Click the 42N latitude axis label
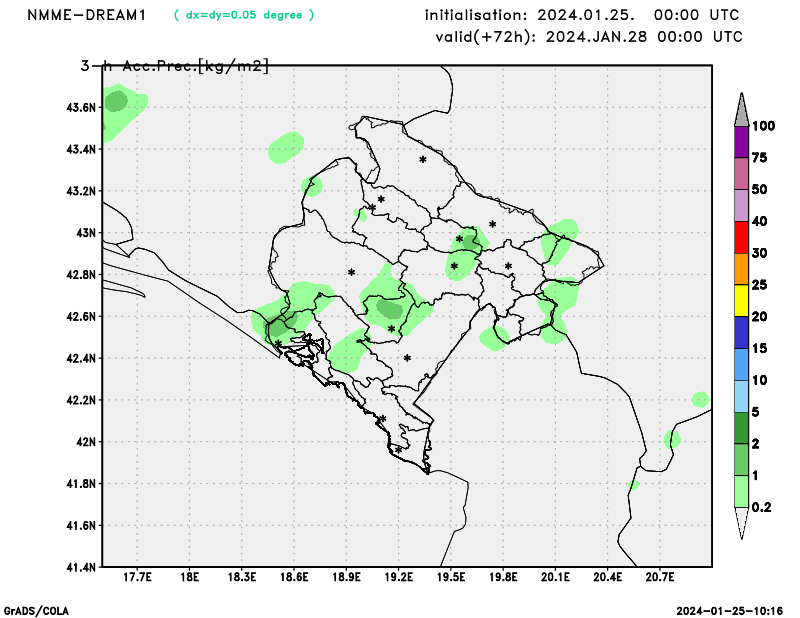Screen dimensions: 800x618 coord(86,441)
